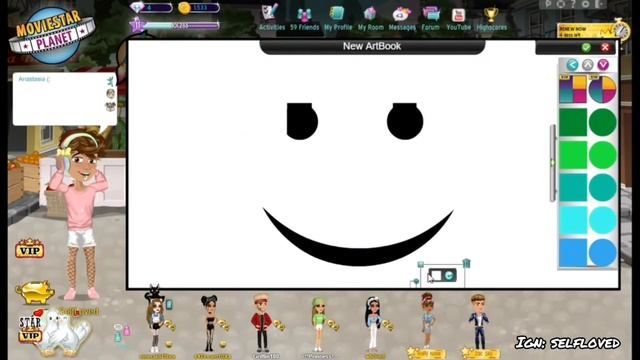Click the left eye shape on canvas
Screen dimensions: 640x360
click(x=302, y=121)
